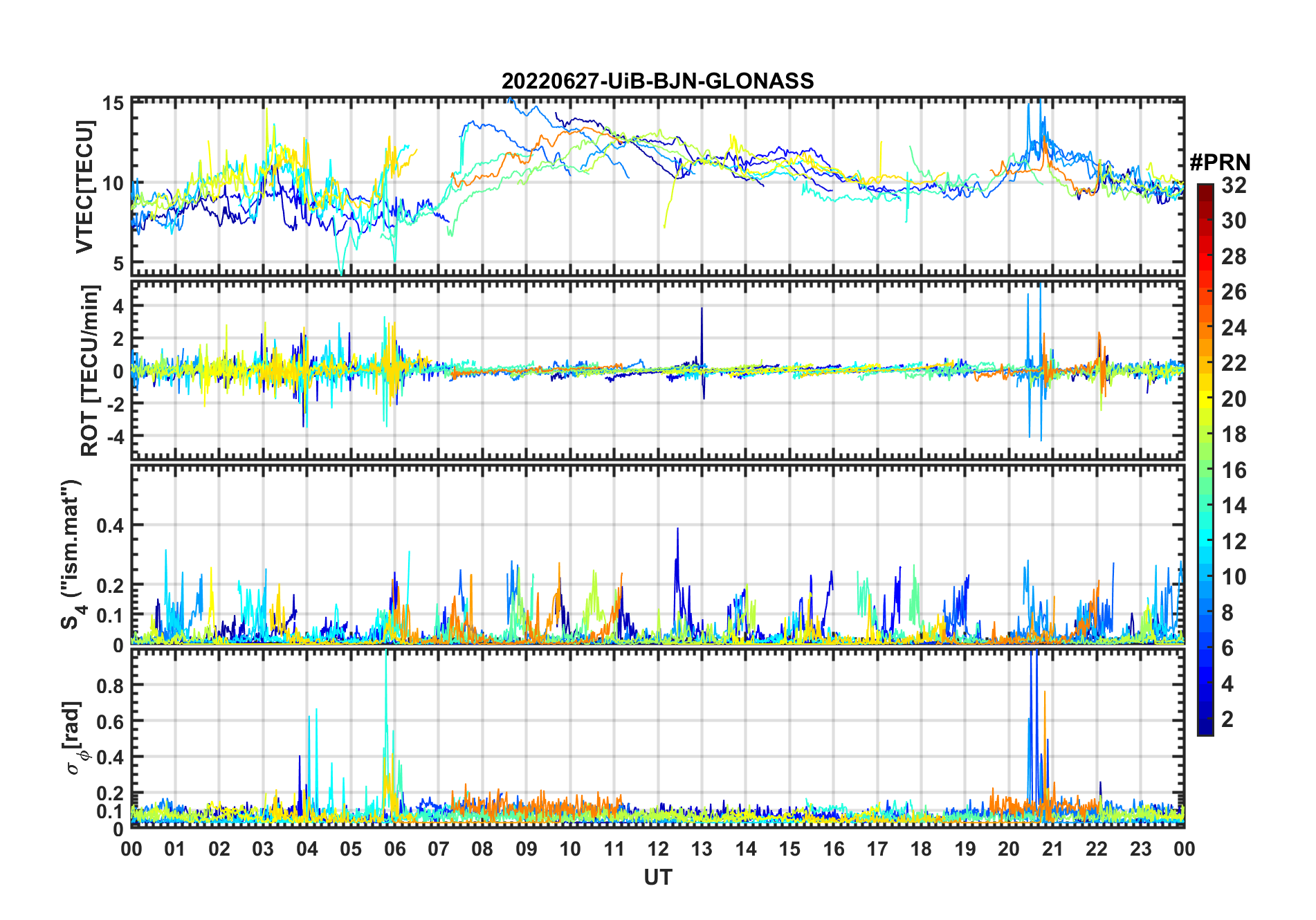This screenshot has width=1316, height=920.
Task: Select the ROT [TECU/min] y-axis label
Action: [x=90, y=370]
